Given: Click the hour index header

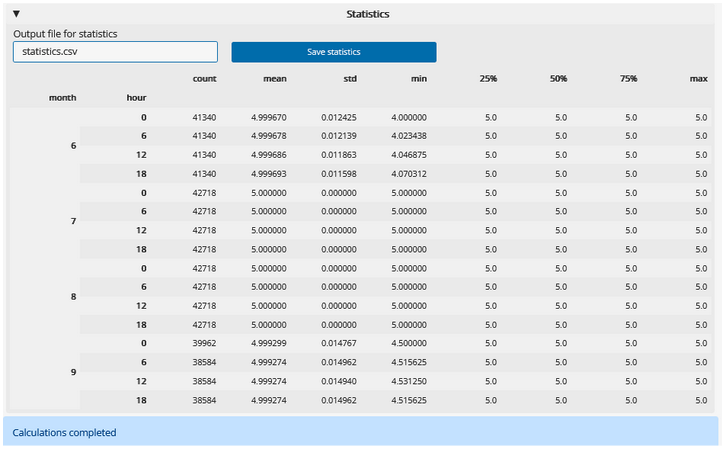Looking at the screenshot, I should (136, 98).
